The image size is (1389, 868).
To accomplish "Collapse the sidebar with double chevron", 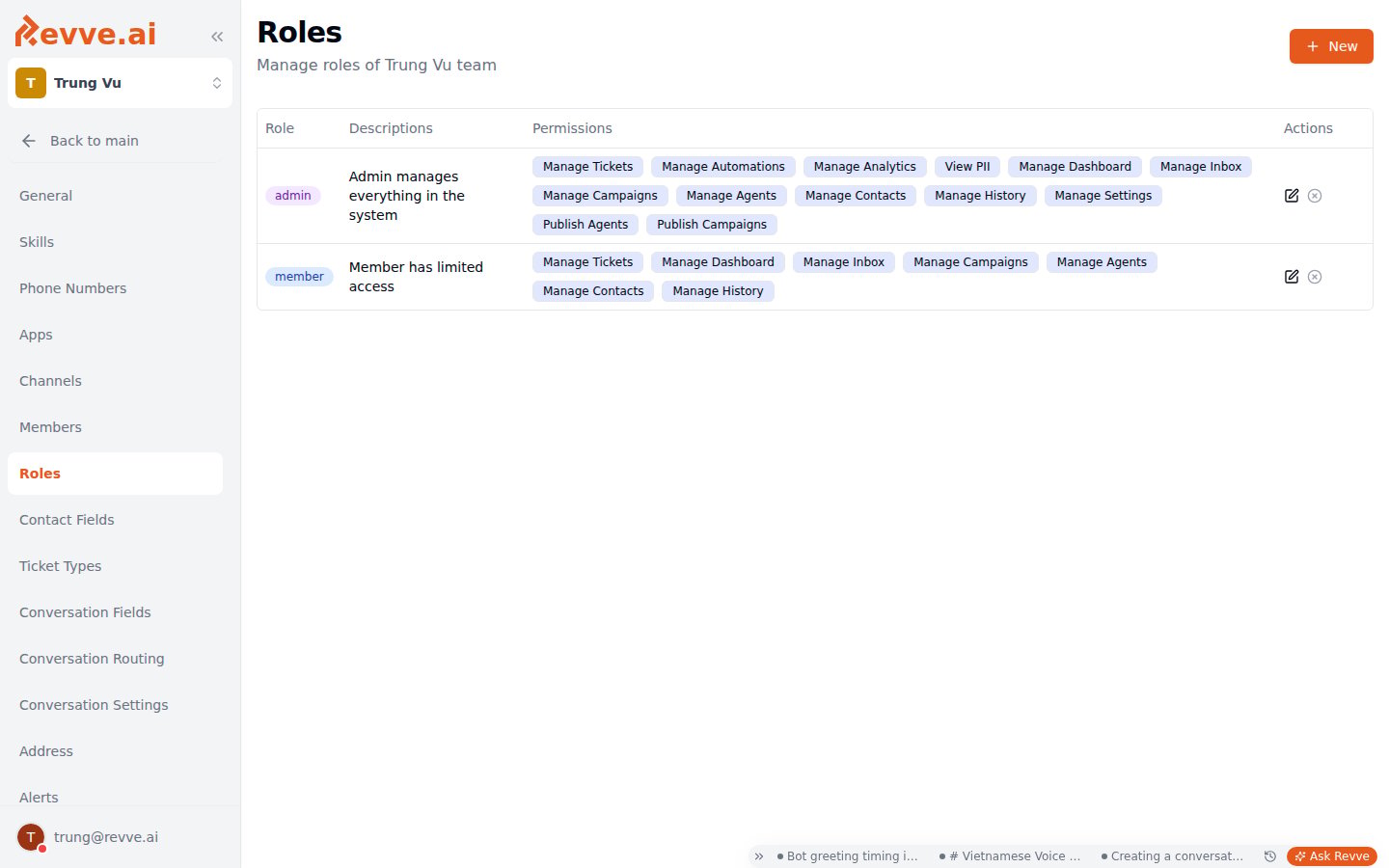I will tap(217, 37).
